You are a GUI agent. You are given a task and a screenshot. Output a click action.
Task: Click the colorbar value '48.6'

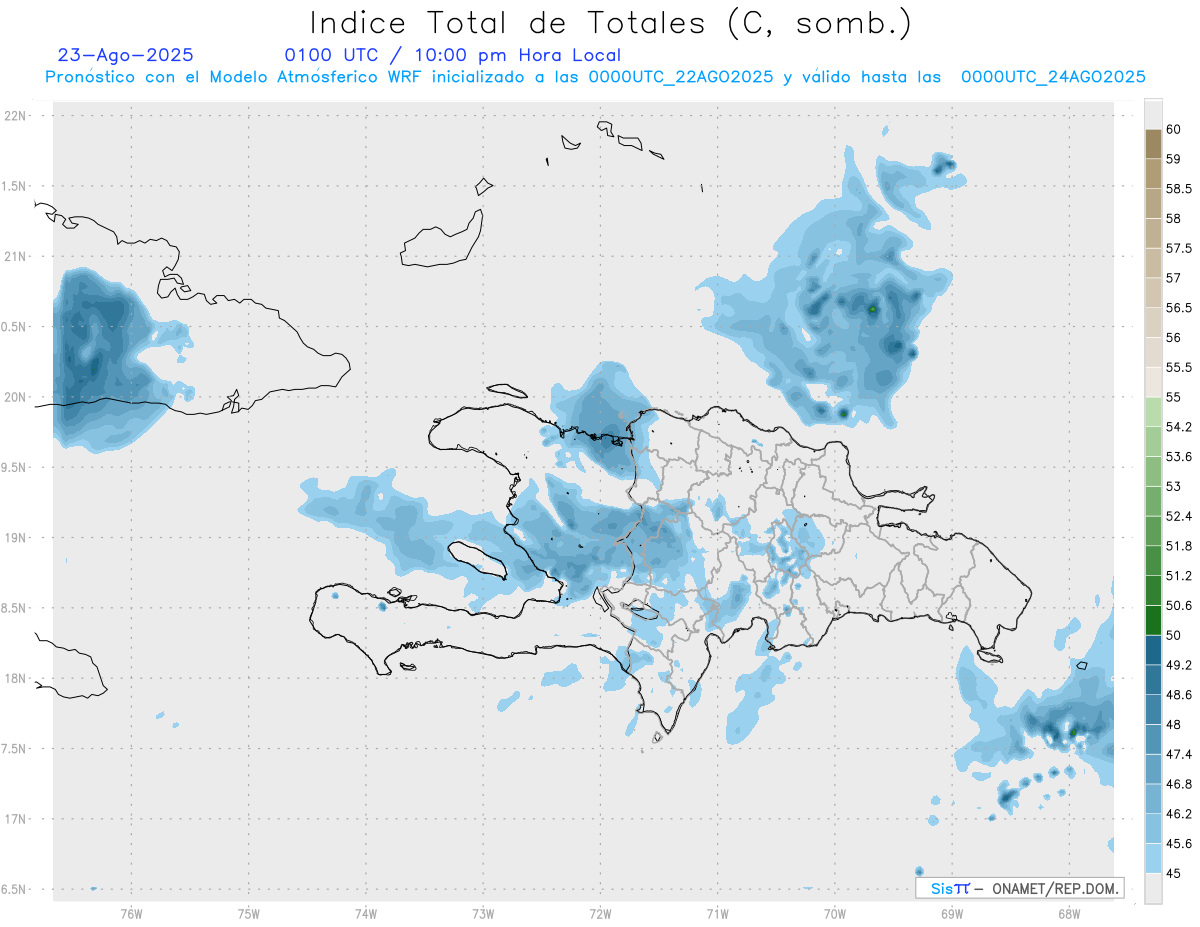coord(1179,694)
